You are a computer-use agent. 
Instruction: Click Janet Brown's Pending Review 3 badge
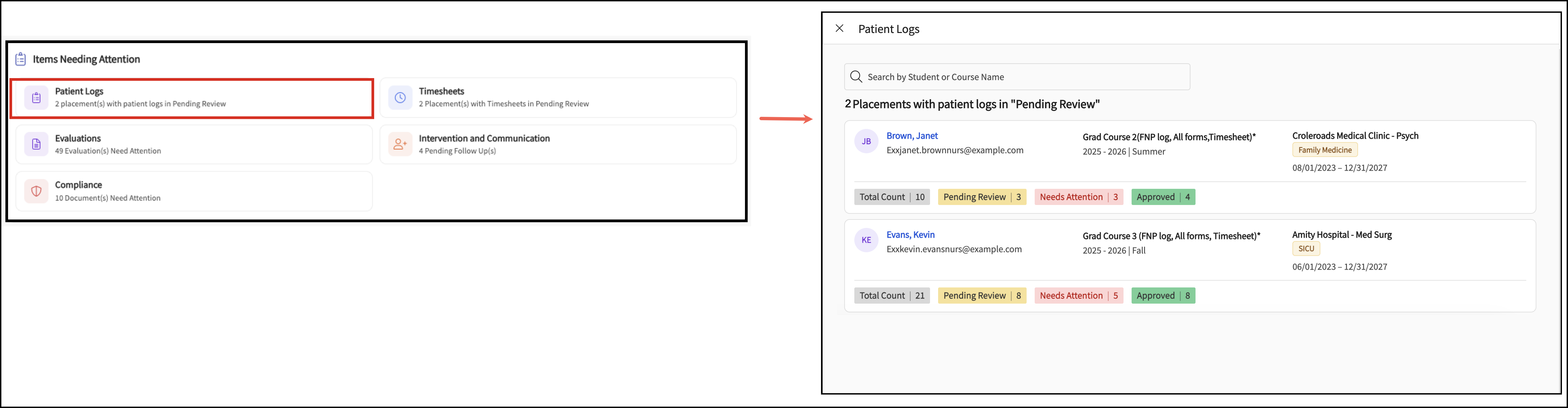(982, 197)
